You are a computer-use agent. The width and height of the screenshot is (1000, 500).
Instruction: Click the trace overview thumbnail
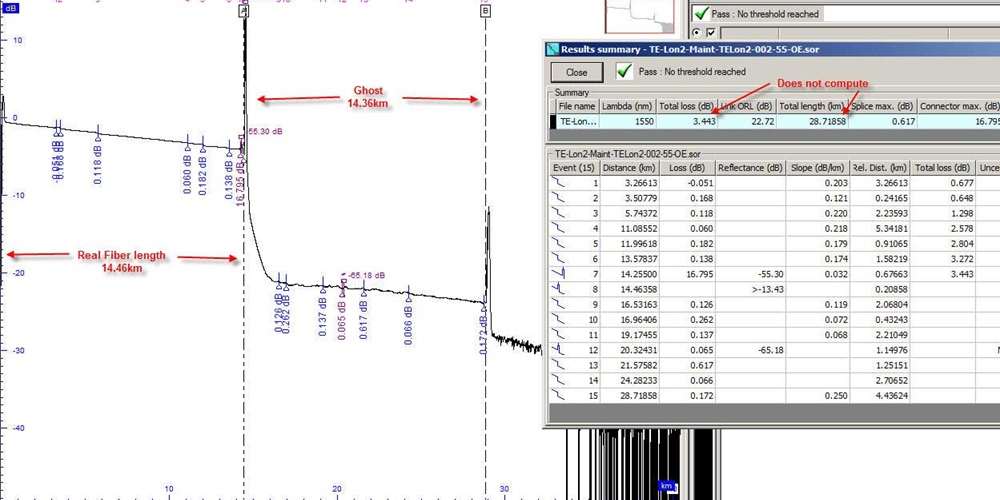[x=640, y=16]
